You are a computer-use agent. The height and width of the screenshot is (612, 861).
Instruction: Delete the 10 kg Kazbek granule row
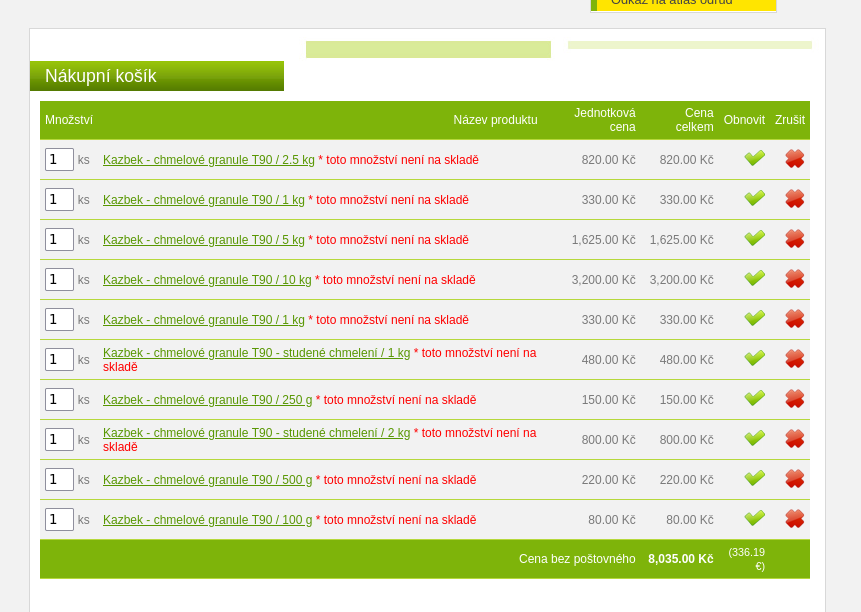(x=794, y=279)
